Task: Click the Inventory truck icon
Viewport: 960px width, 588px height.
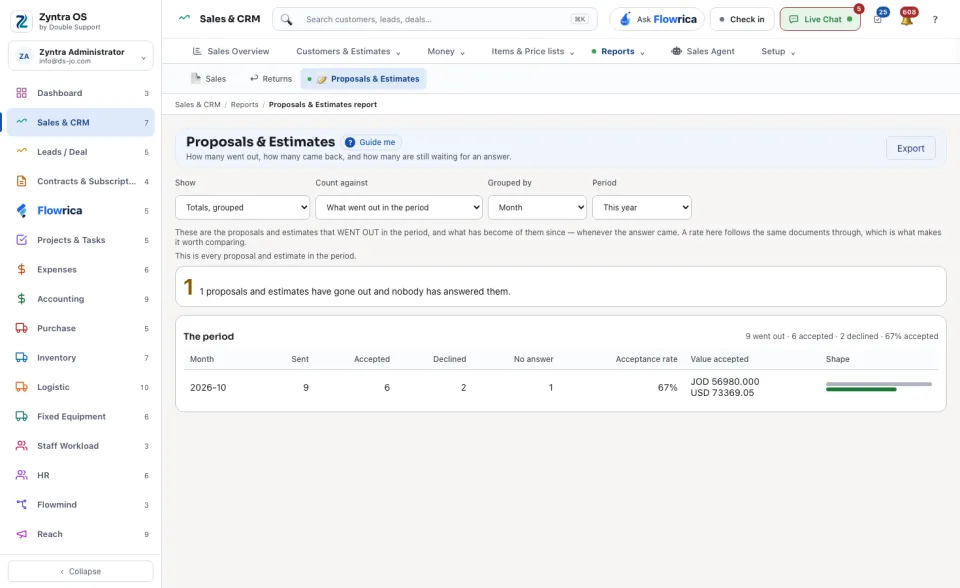Action: pos(21,358)
